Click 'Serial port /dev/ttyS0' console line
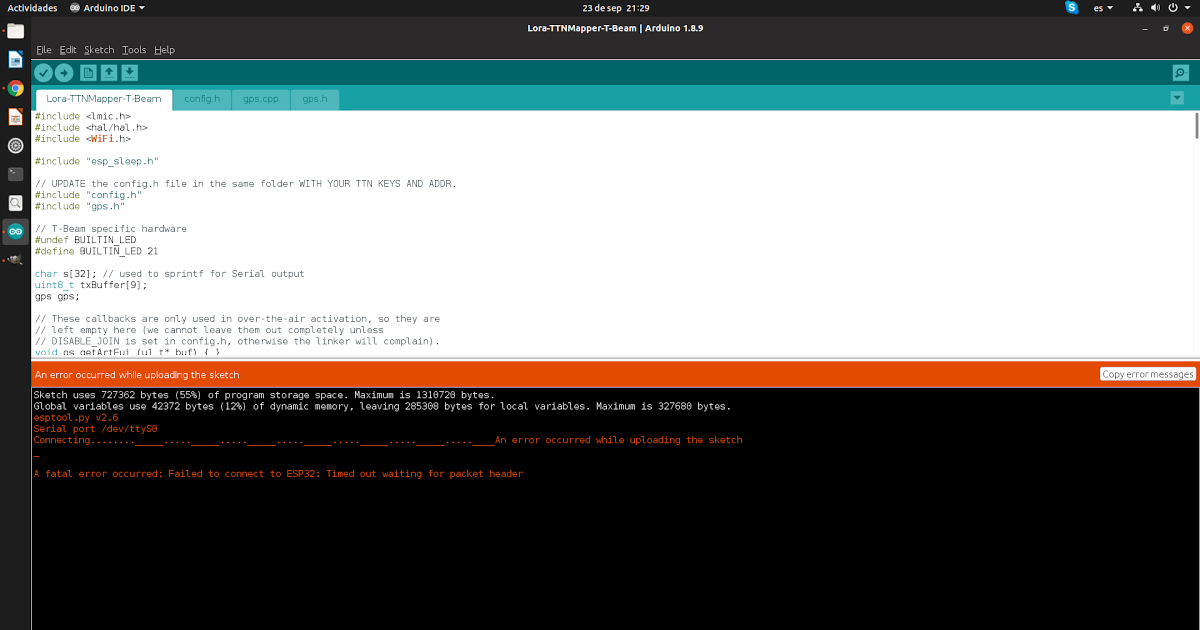The image size is (1200, 630). [96, 429]
